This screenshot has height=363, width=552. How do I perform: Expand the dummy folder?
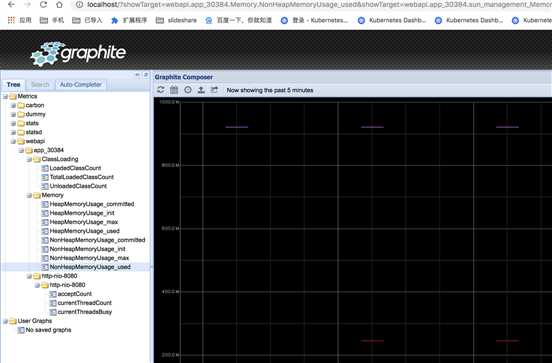pyautogui.click(x=13, y=114)
